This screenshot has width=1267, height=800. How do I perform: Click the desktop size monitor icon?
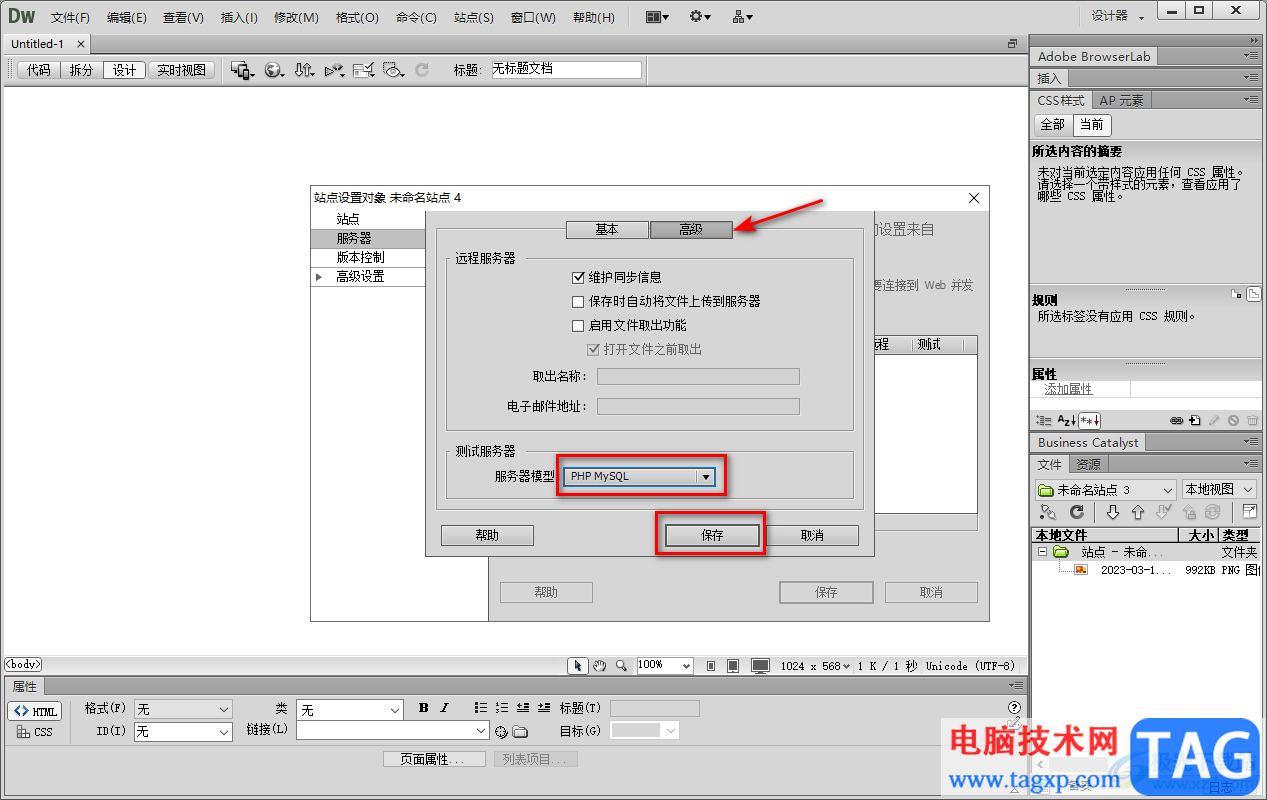(x=761, y=666)
